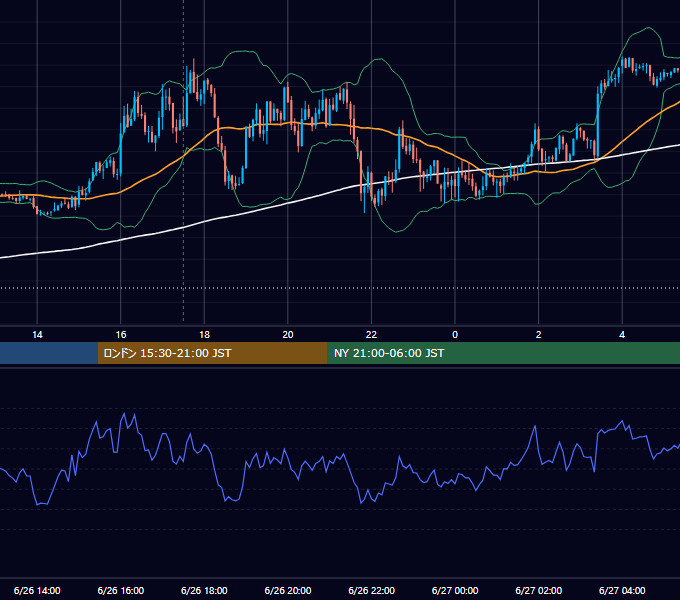Click the ロンドン 15:30-21:00 JST session bar

click(212, 353)
